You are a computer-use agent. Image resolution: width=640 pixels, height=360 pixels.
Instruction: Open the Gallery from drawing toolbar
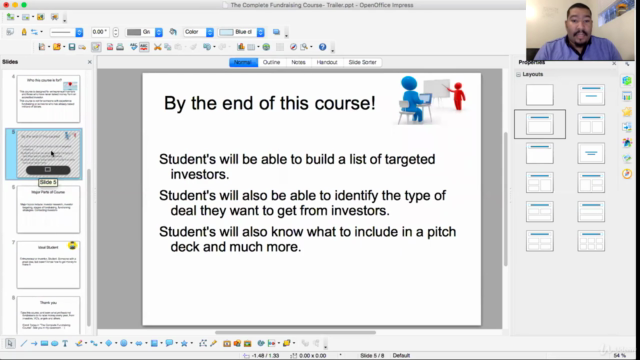click(247, 343)
